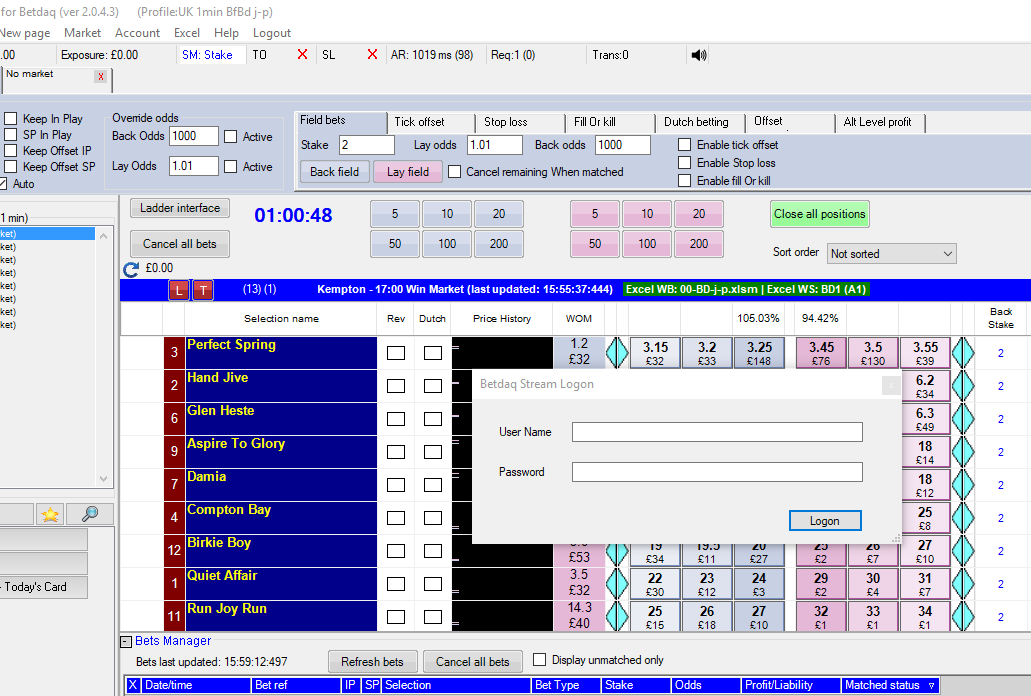Screen dimensions: 1031x696
Task: Click right cyan diamond on Glen Heste row
Action: [963, 418]
